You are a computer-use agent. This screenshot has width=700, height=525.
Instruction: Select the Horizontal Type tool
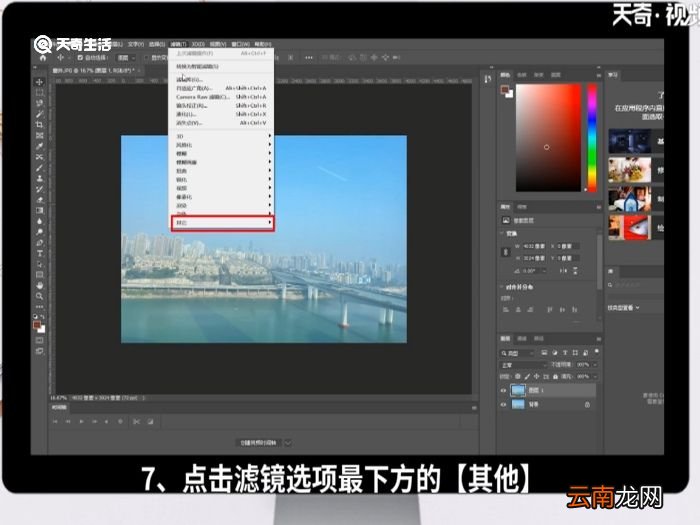(x=39, y=254)
